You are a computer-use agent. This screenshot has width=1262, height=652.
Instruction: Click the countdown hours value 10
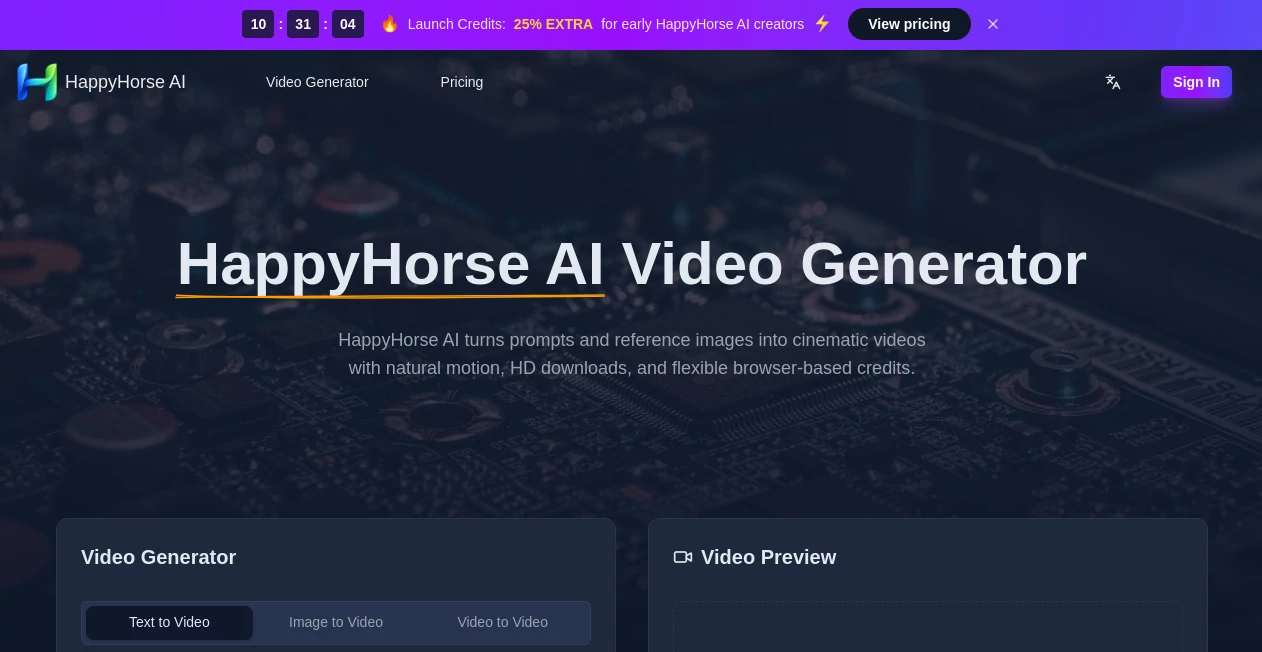(x=258, y=24)
